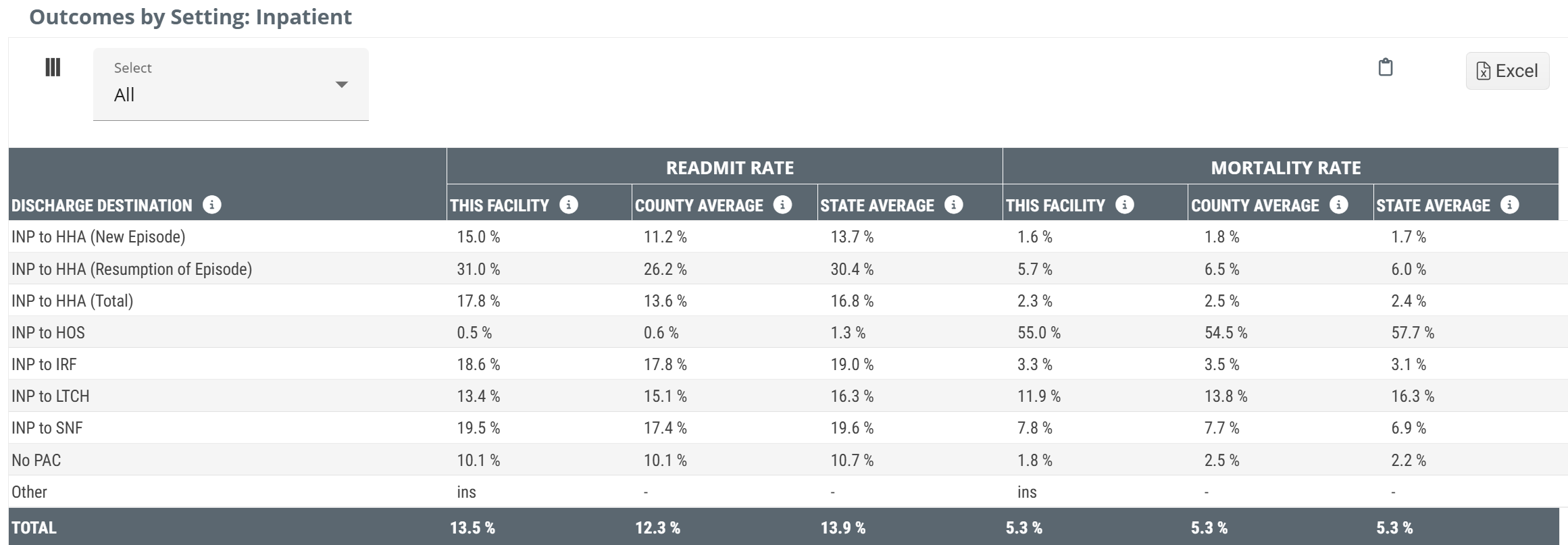Select the INP to HHA (New Episode) row
The width and height of the screenshot is (1568, 545).
click(x=99, y=237)
